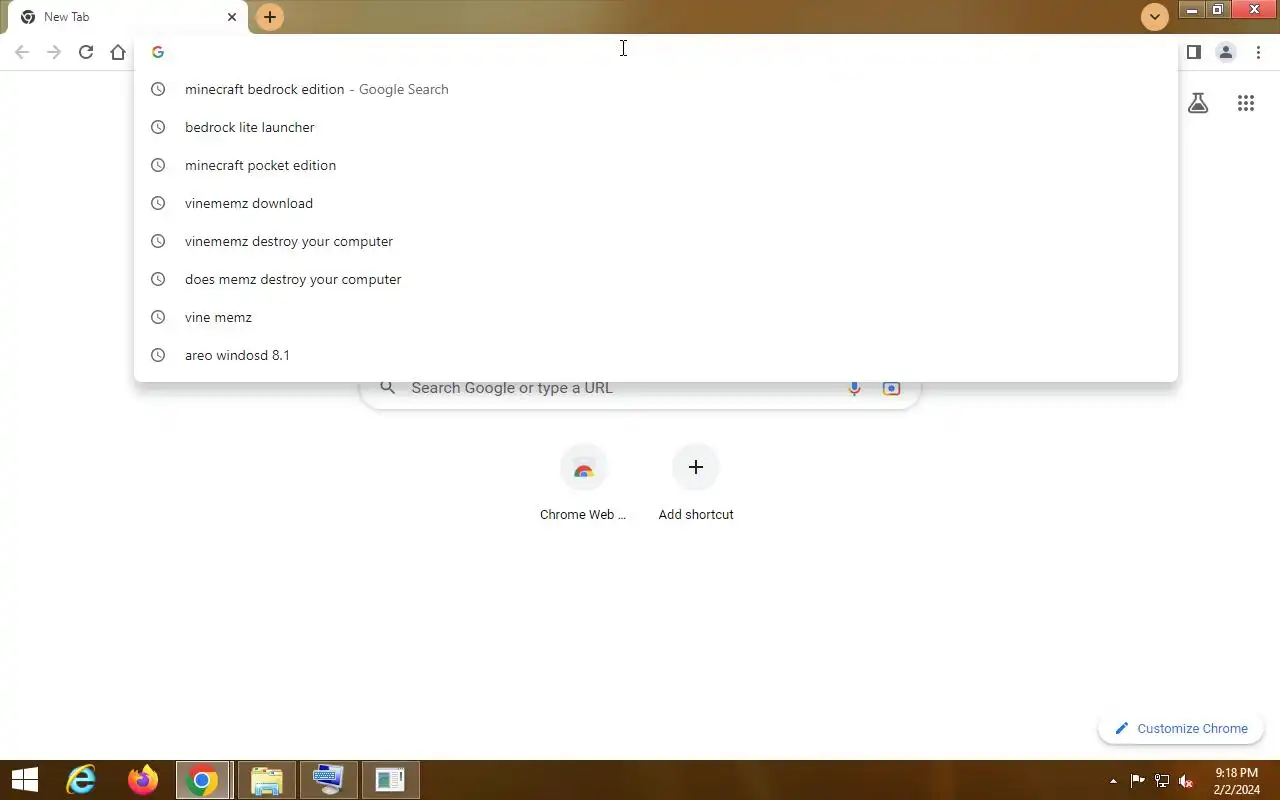Click the Add shortcut button

696,483
